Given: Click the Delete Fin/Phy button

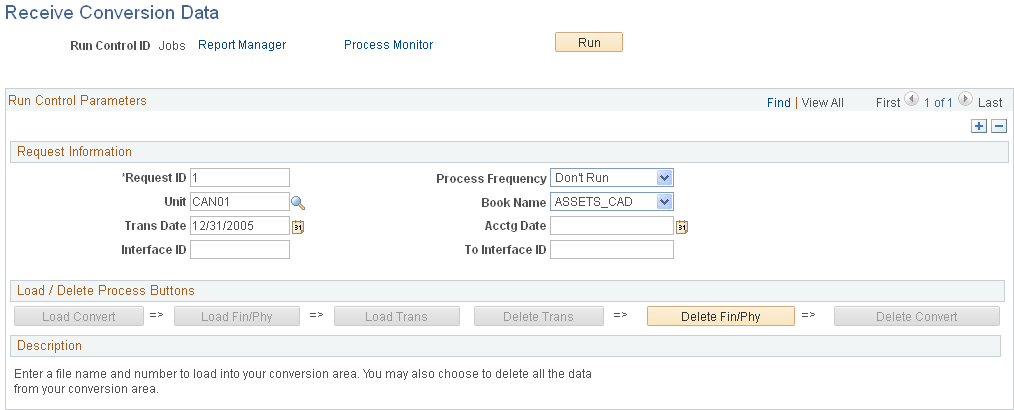Looking at the screenshot, I should click(x=720, y=317).
